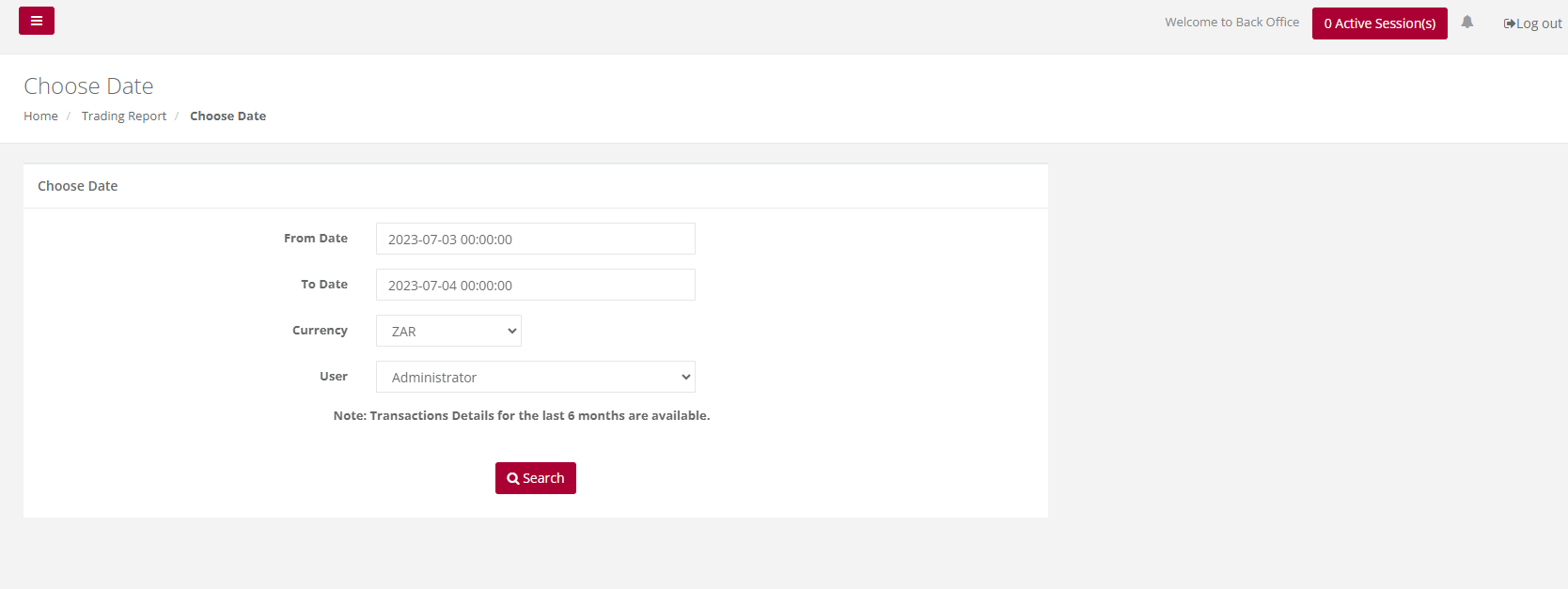Screen dimensions: 1568x589
Task: Open Trading Report breadcrumb link
Action: pos(124,116)
